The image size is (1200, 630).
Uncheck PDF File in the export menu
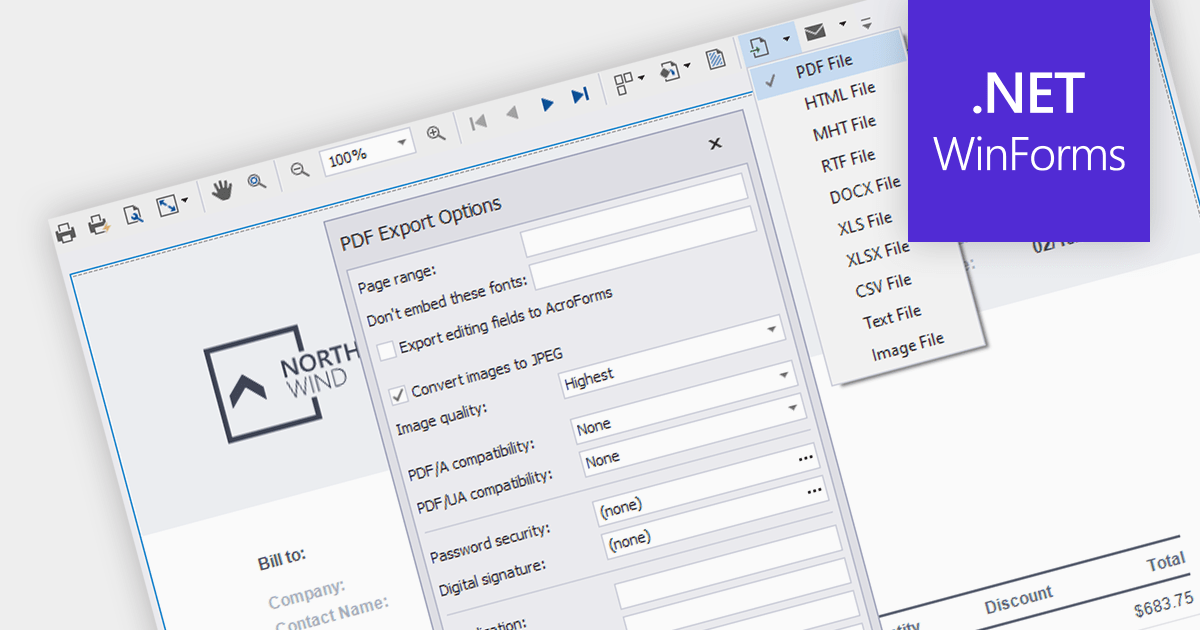coord(825,62)
